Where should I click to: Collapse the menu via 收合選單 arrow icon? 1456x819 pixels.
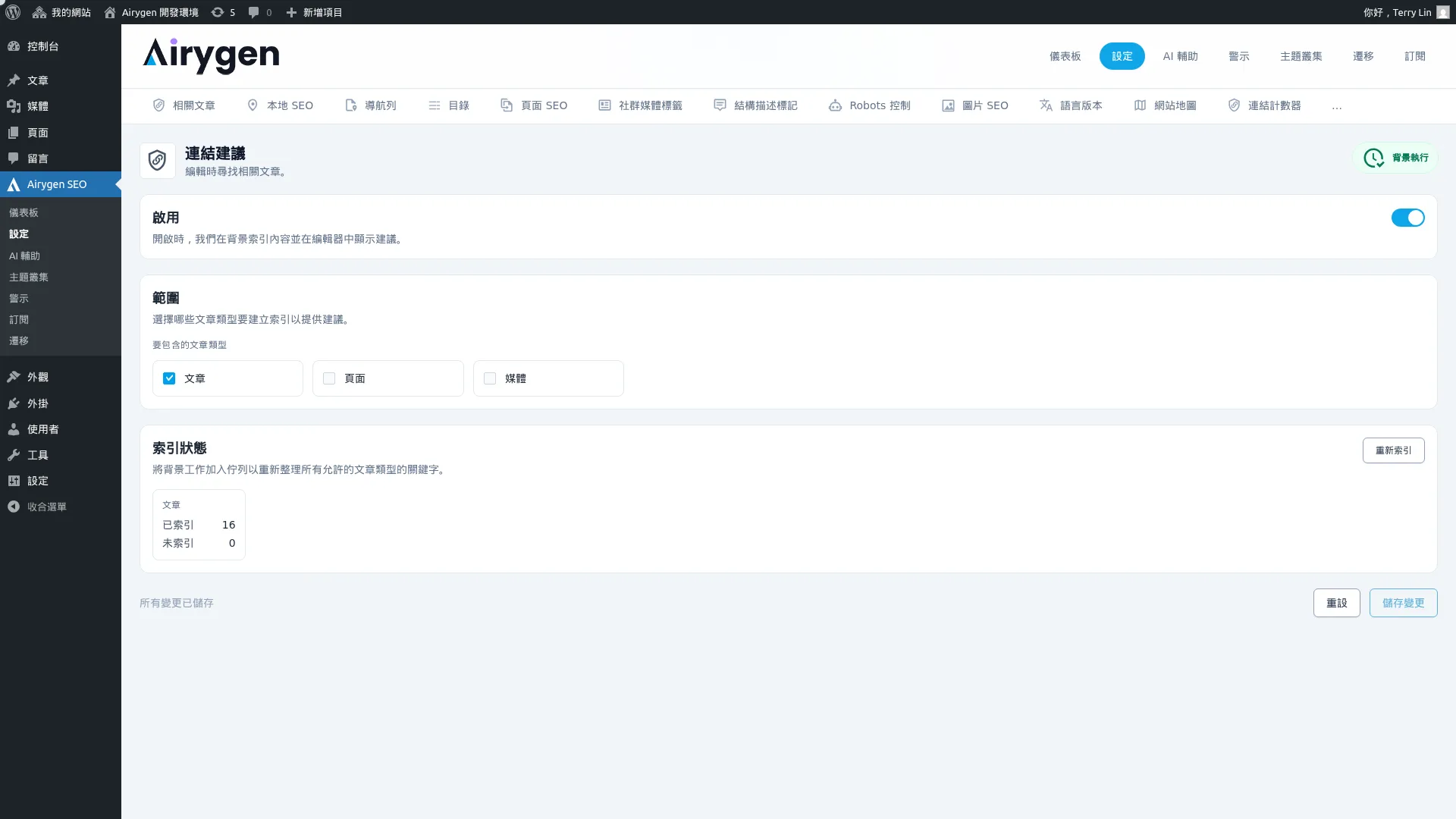(14, 507)
